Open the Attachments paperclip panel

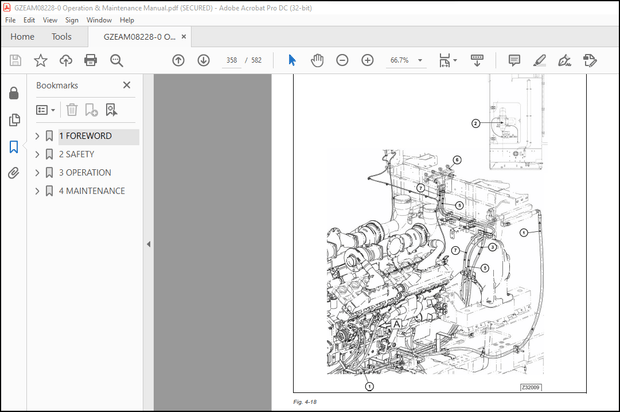pos(13,173)
